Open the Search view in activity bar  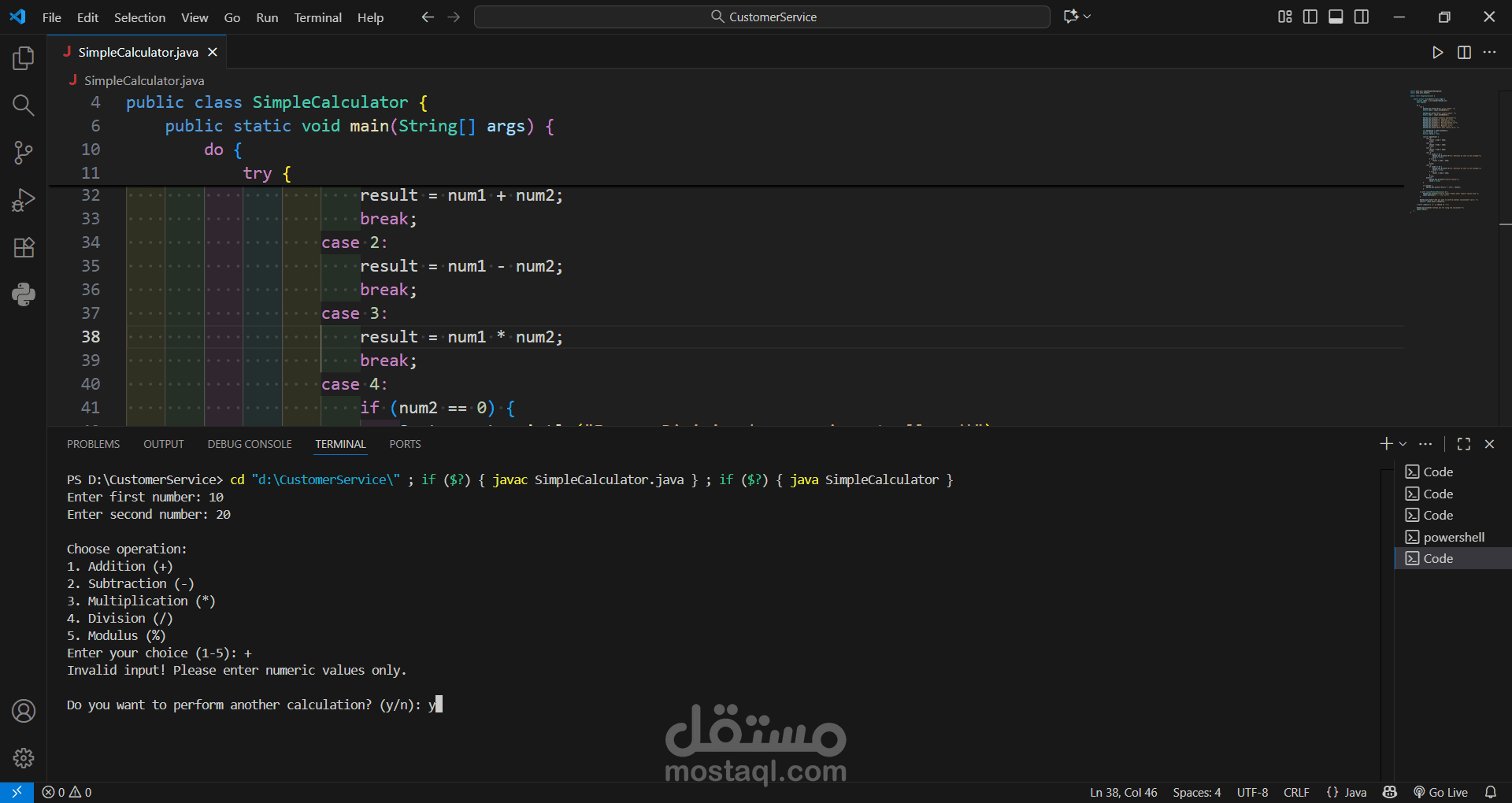click(x=24, y=105)
